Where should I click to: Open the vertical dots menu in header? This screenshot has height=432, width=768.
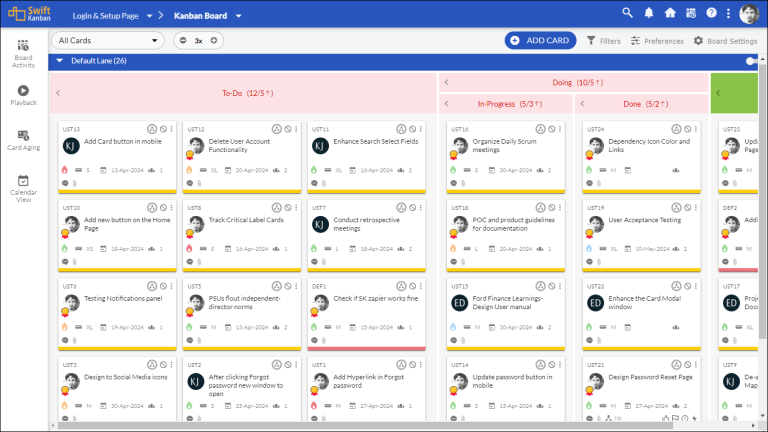pyautogui.click(x=728, y=14)
